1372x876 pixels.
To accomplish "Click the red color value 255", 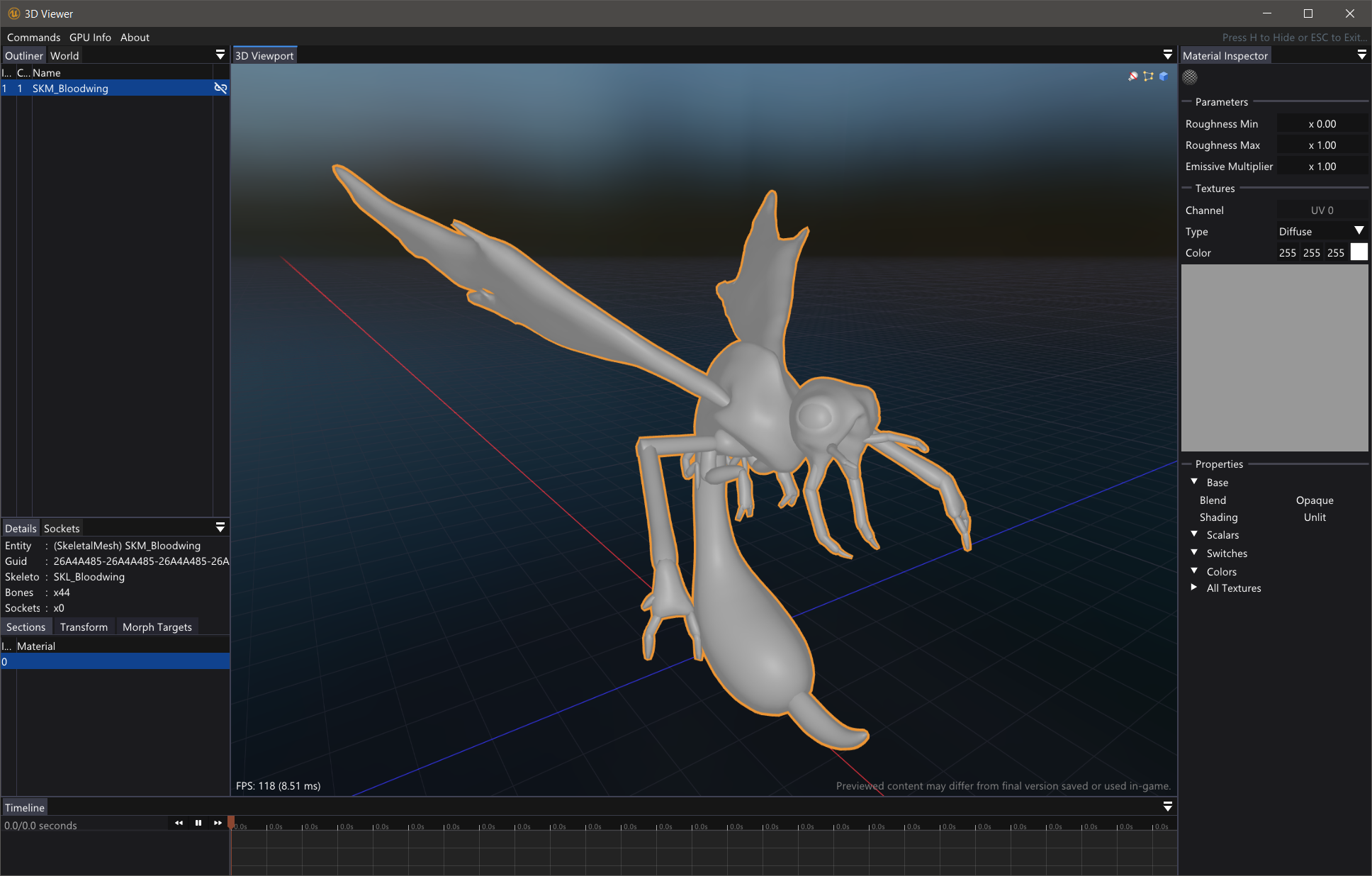I will tap(1288, 252).
